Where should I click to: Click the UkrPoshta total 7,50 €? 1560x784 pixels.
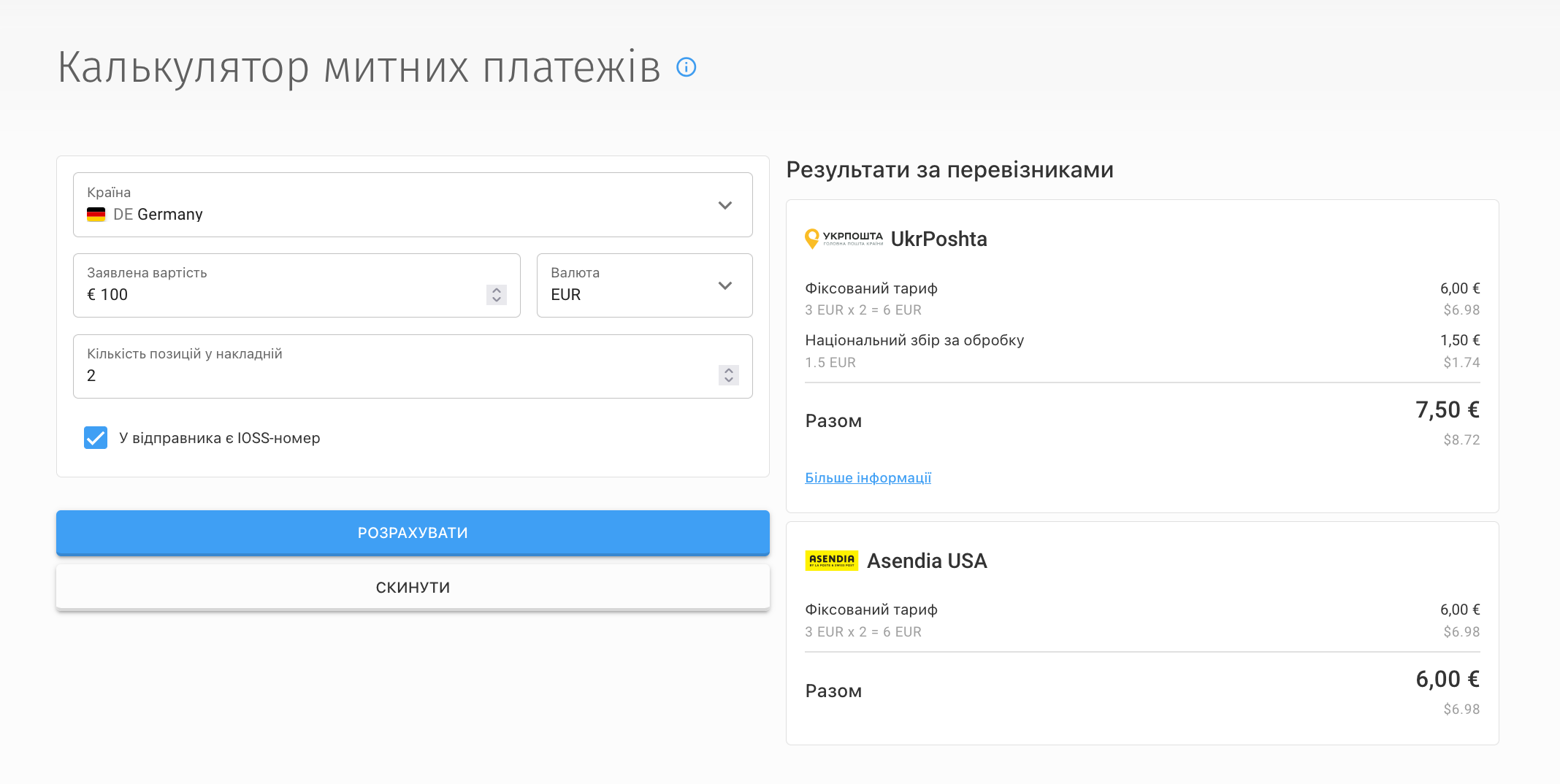pyautogui.click(x=1448, y=410)
